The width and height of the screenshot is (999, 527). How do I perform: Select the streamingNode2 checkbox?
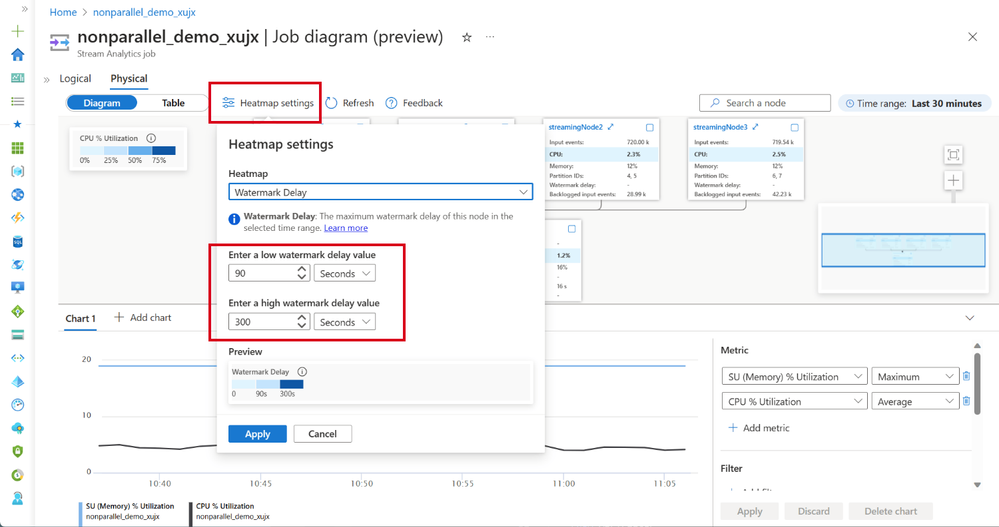(650, 127)
